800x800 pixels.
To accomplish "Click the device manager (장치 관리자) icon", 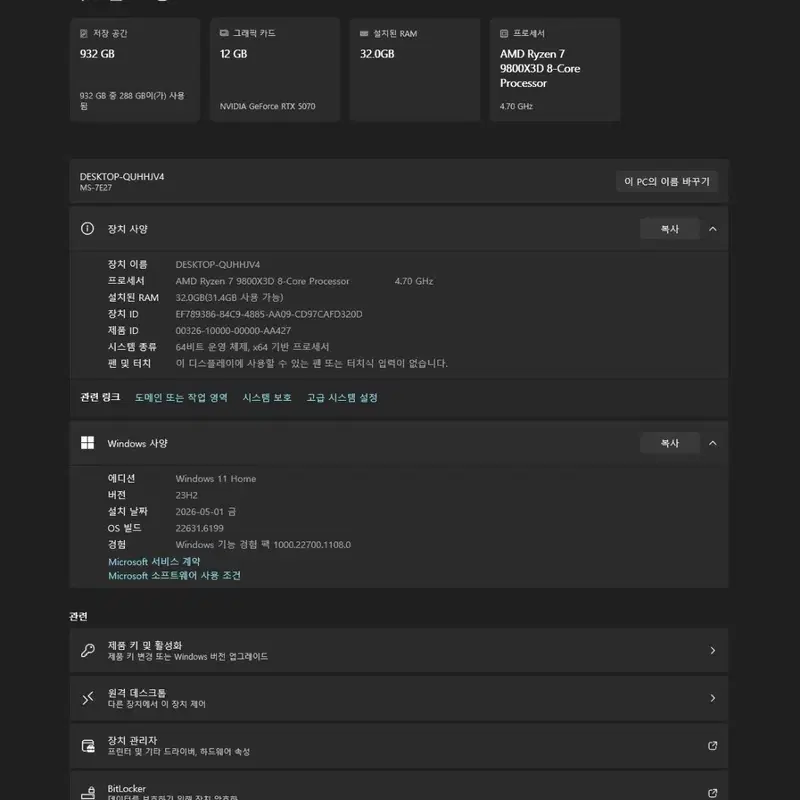I will point(88,745).
